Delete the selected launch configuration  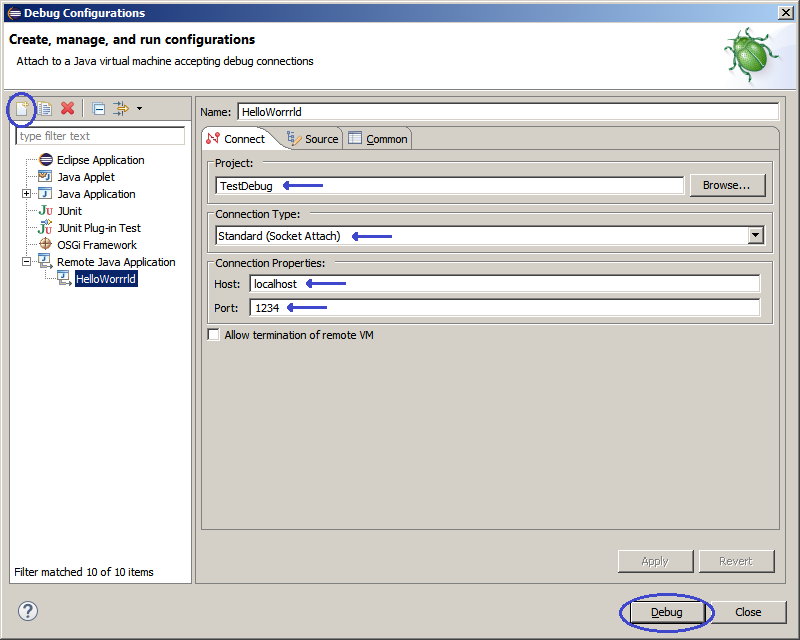[x=68, y=108]
